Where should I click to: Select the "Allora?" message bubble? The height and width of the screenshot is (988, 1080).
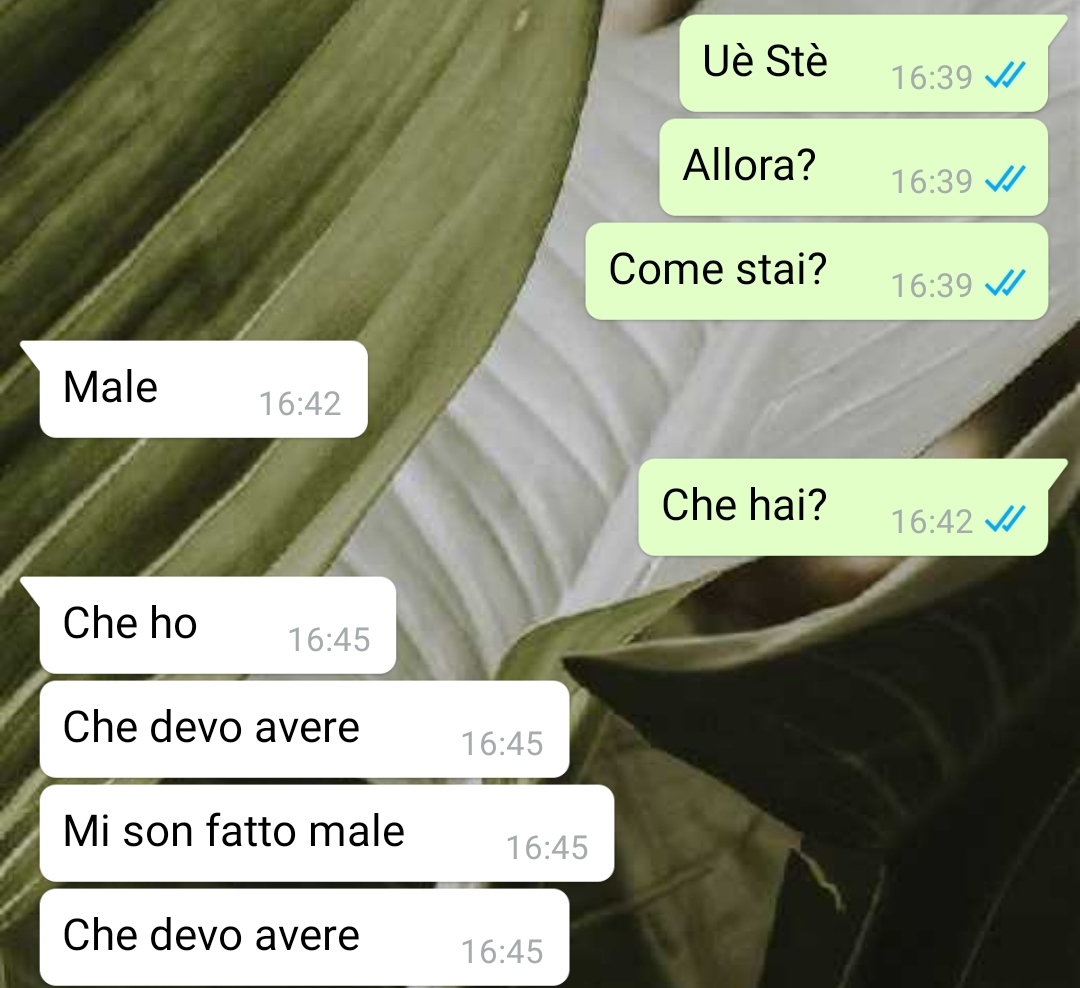point(853,167)
